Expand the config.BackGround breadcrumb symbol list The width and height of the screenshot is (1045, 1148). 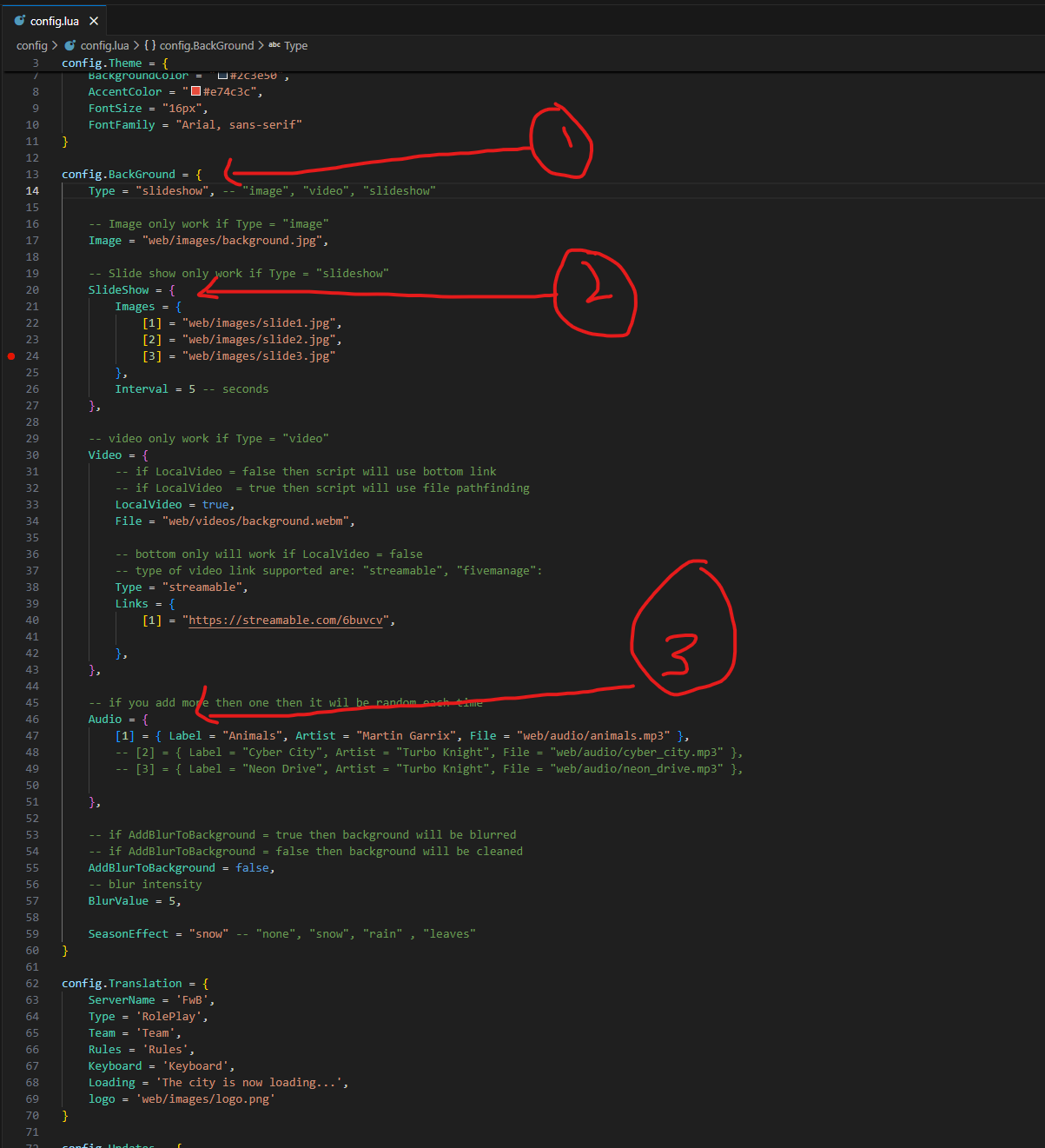coord(206,45)
